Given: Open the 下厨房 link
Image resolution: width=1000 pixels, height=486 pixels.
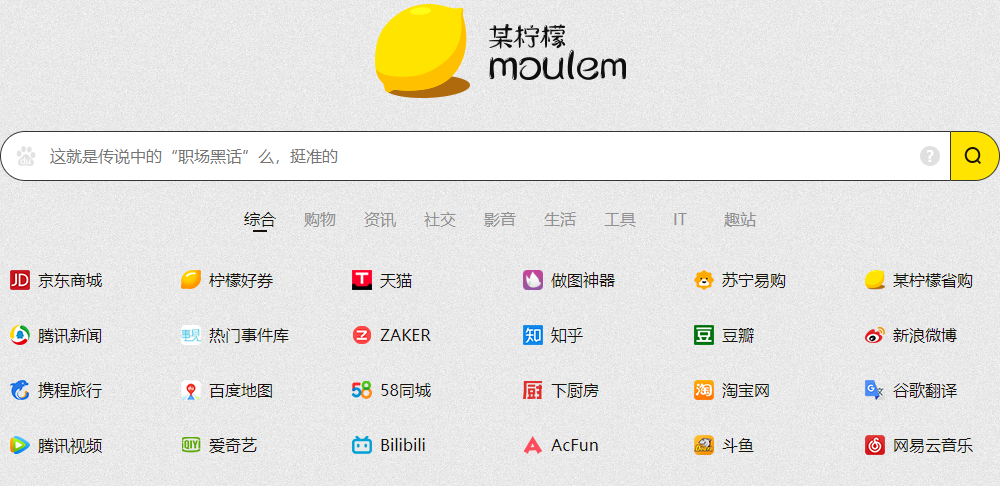Looking at the screenshot, I should coord(575,390).
